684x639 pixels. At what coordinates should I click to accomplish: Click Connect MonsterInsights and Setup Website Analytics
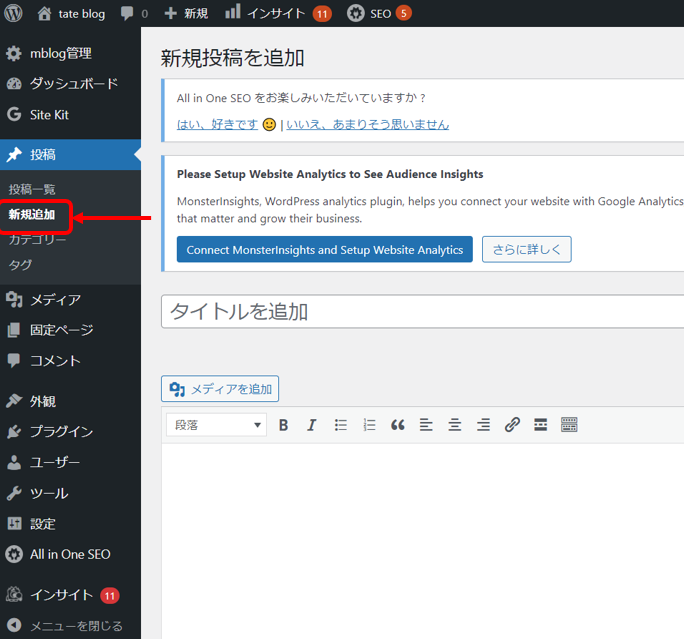click(x=324, y=250)
